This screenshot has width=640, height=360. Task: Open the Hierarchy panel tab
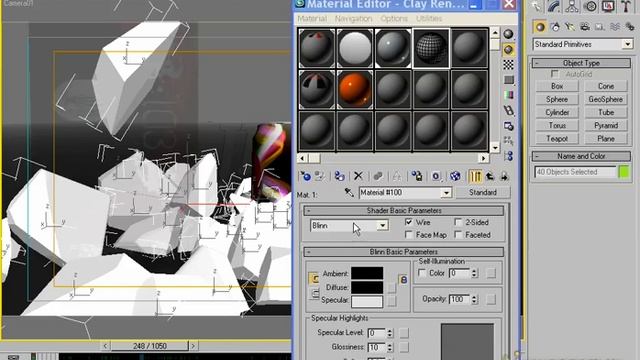[x=572, y=6]
